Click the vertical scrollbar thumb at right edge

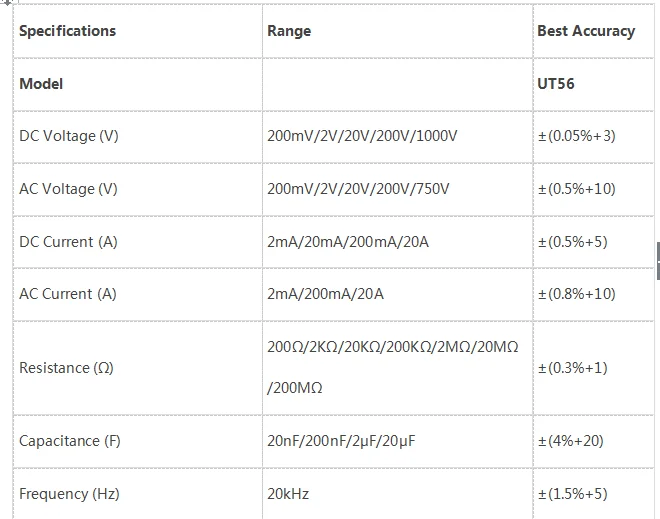click(x=658, y=261)
